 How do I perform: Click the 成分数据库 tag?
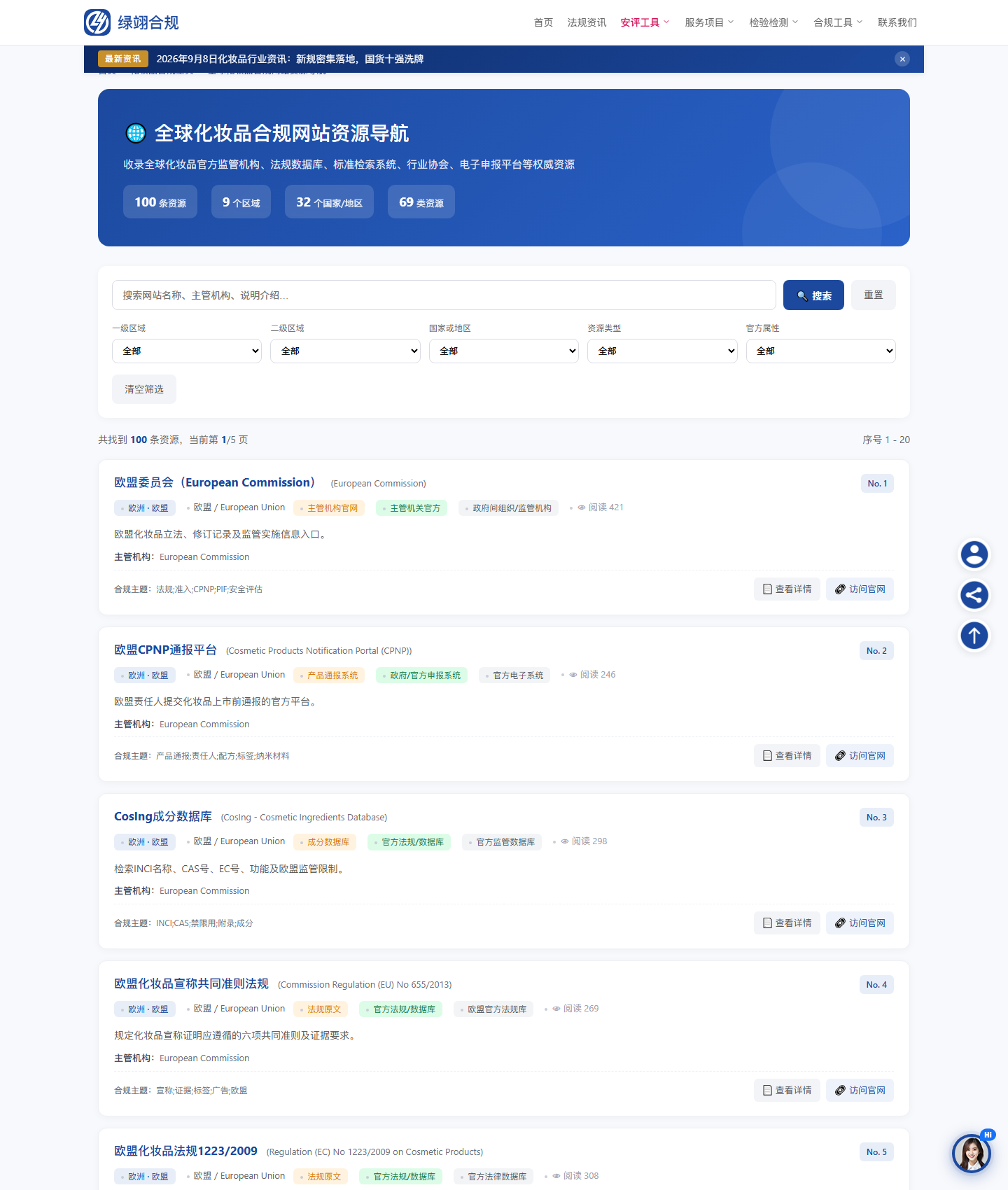[325, 842]
